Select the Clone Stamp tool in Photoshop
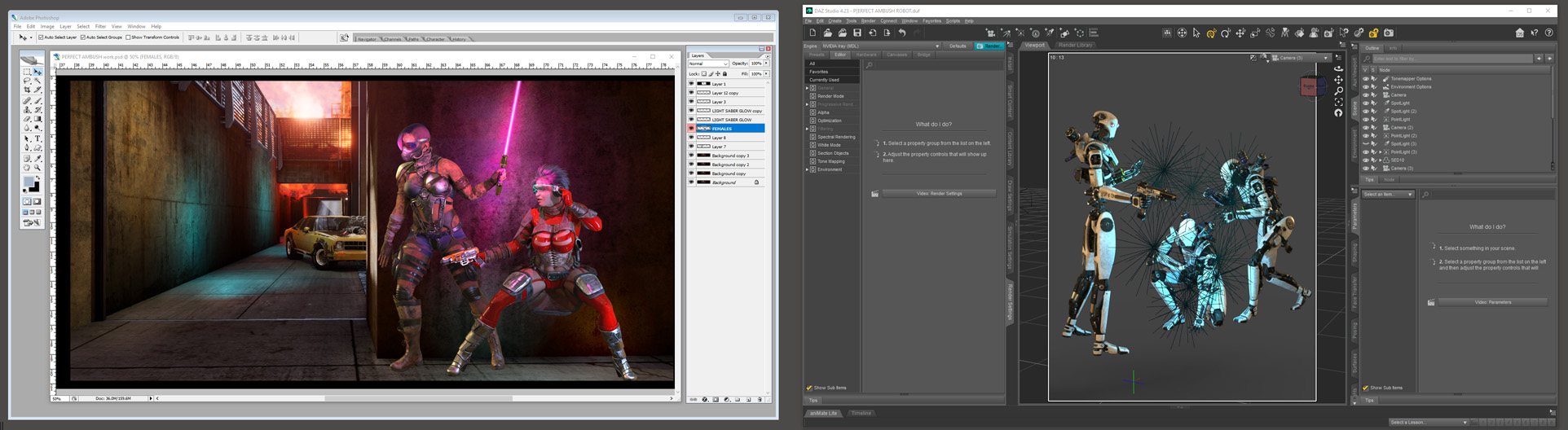Screen dimensions: 1568x430 tap(28, 110)
